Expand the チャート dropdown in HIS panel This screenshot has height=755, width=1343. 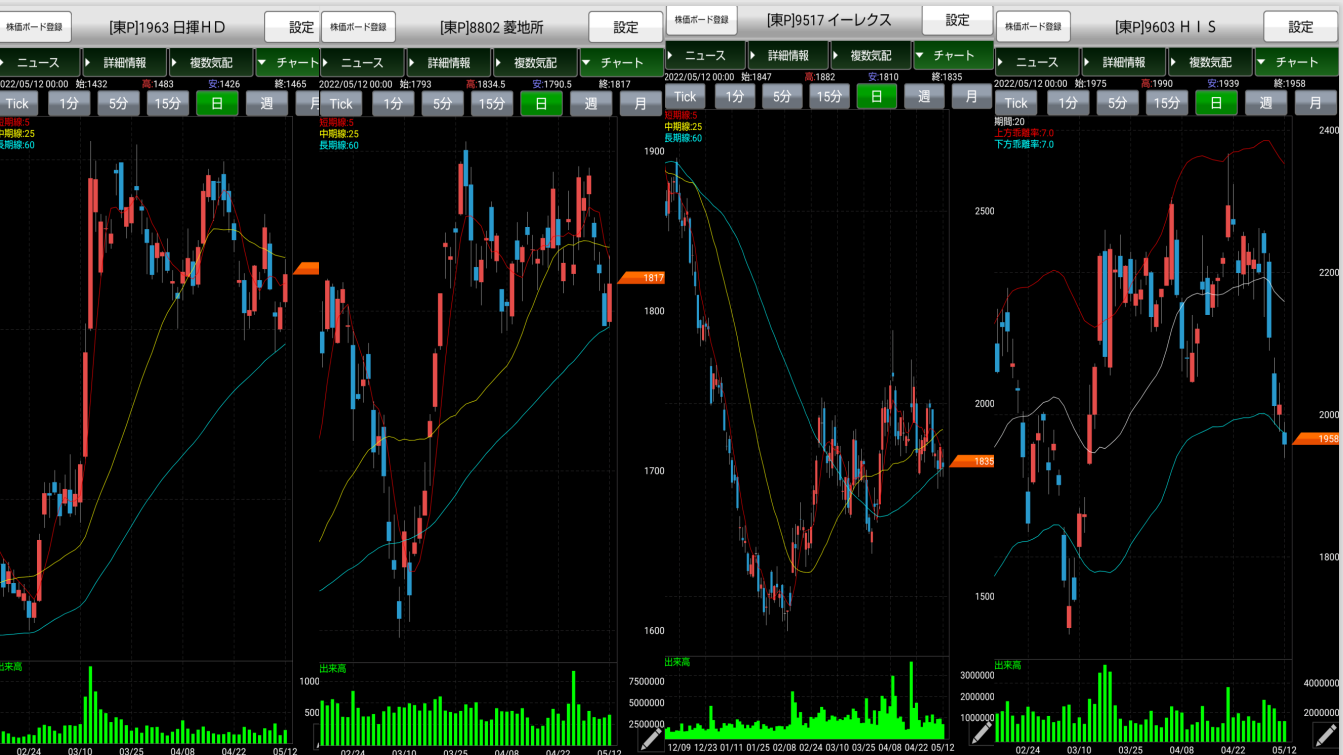pyautogui.click(x=1298, y=62)
